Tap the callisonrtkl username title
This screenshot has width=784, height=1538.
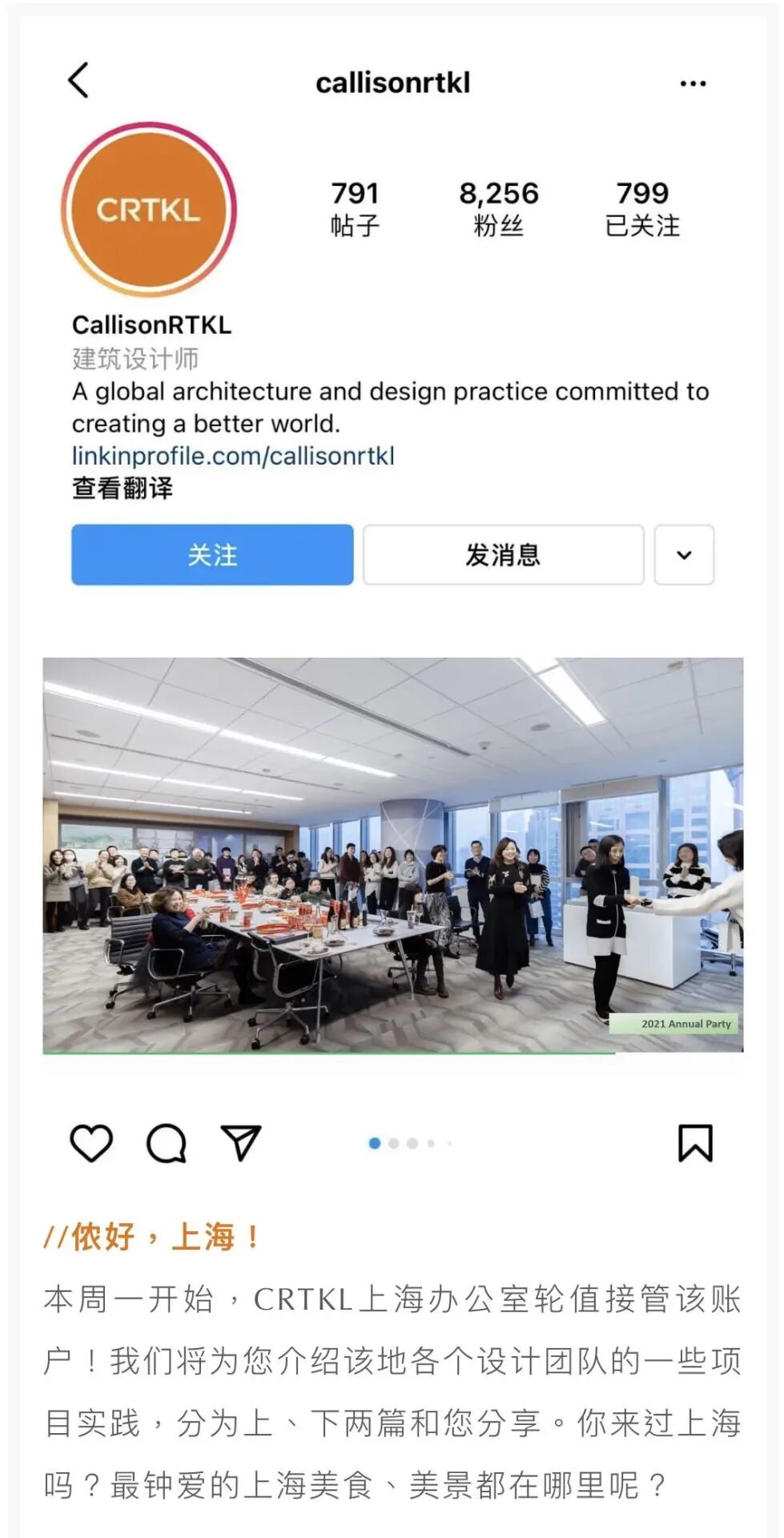point(392,83)
